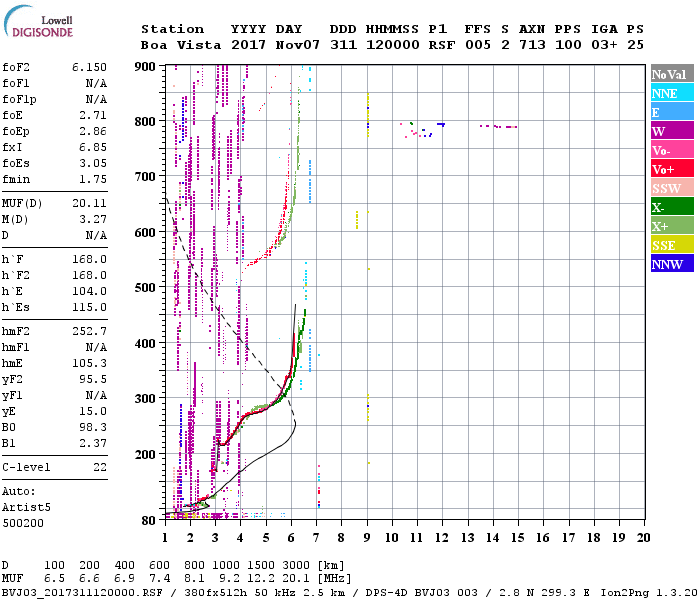
Task: Click the foEp value 2.86
Action: pos(93,131)
